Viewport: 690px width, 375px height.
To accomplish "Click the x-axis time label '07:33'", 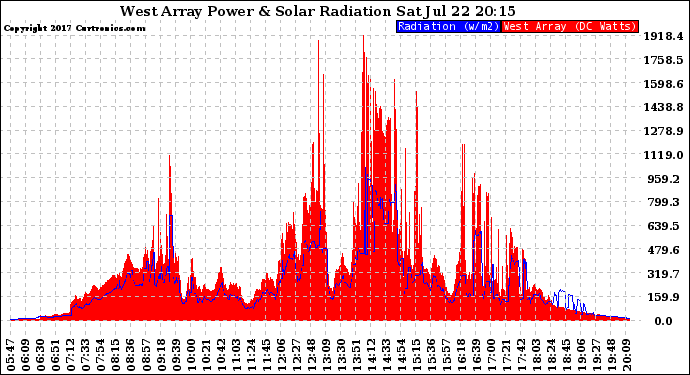I will (86, 355).
